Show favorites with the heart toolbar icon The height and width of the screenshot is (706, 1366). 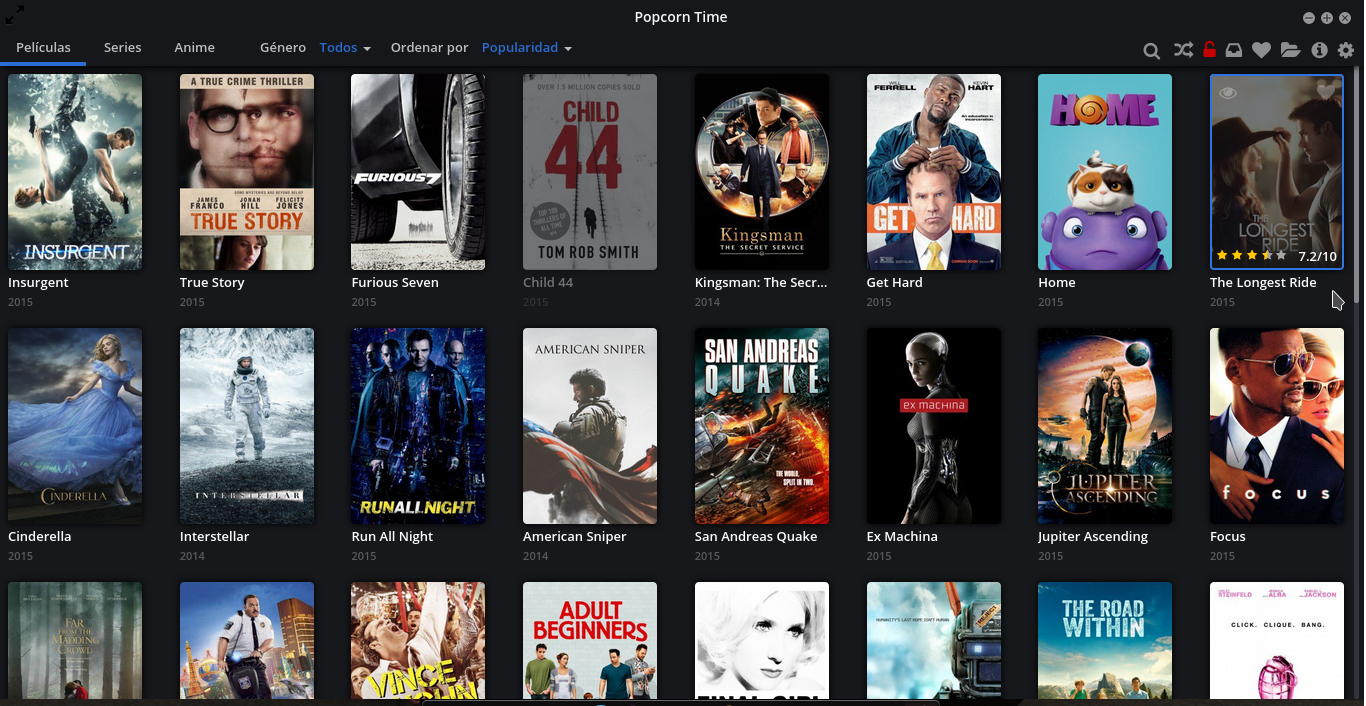click(1262, 50)
